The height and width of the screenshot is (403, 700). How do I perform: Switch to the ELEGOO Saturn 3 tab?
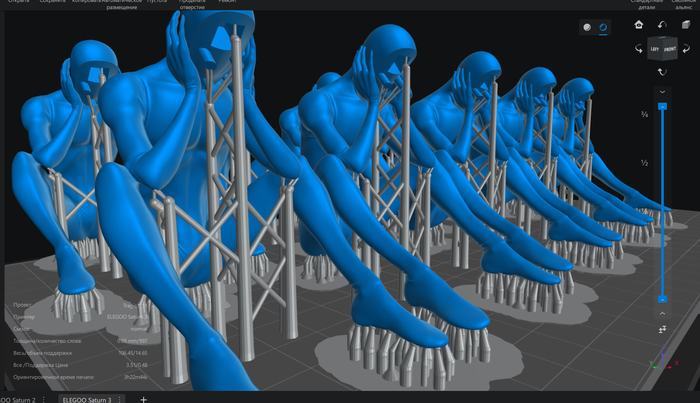click(x=85, y=399)
